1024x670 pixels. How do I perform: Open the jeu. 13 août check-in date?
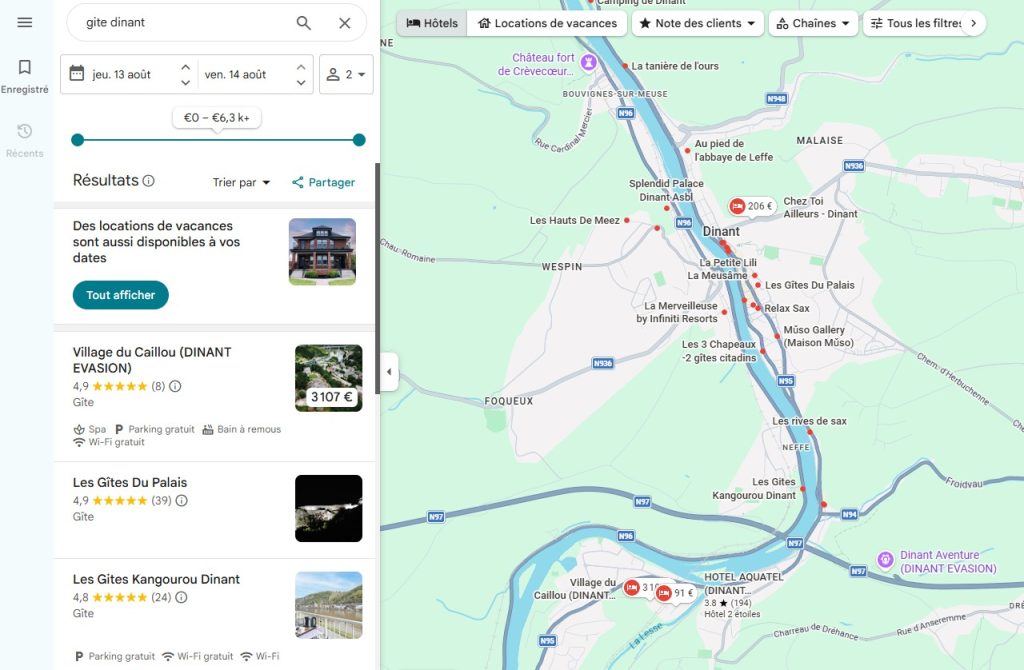point(121,74)
